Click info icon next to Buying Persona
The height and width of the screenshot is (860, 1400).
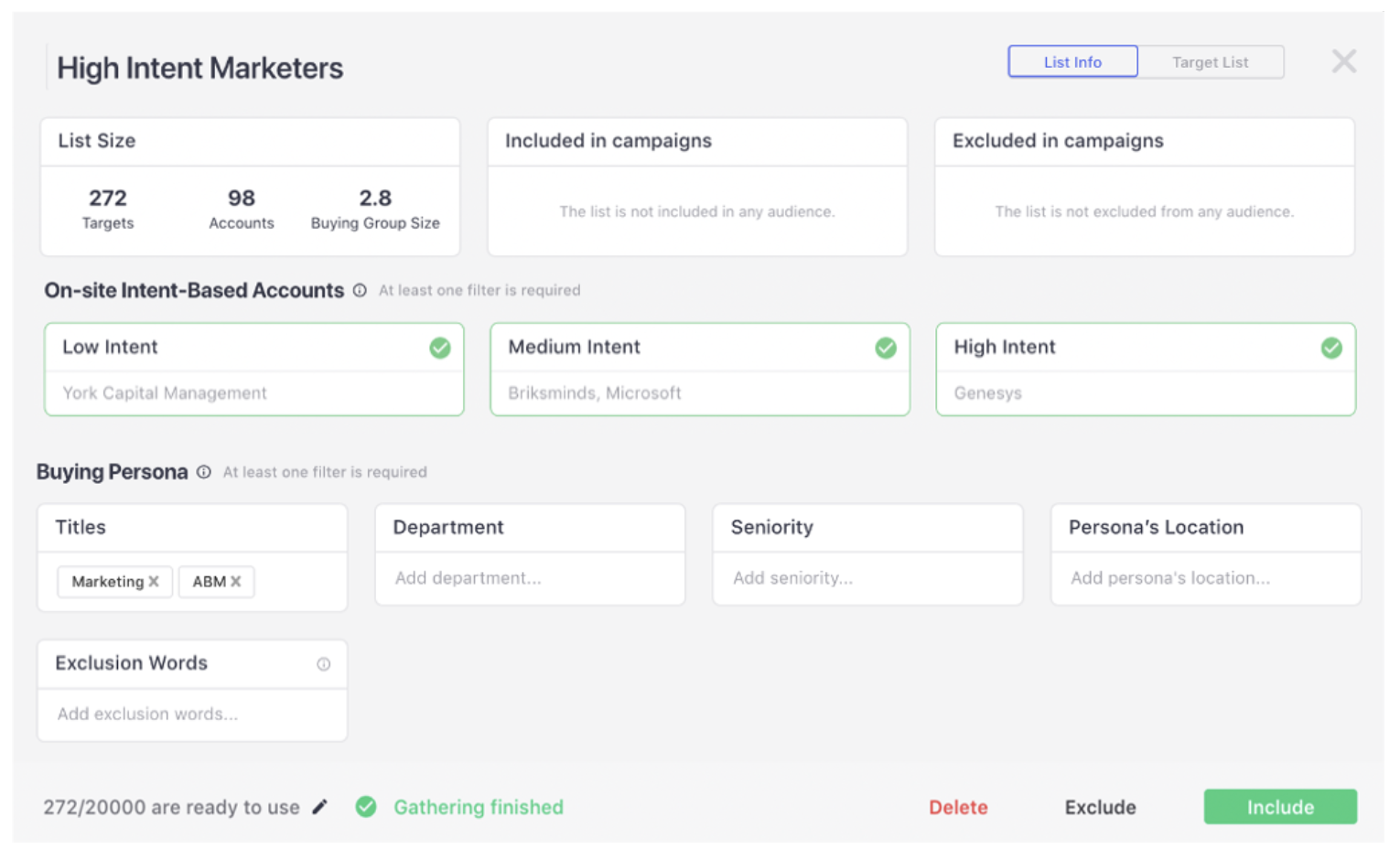(x=204, y=472)
